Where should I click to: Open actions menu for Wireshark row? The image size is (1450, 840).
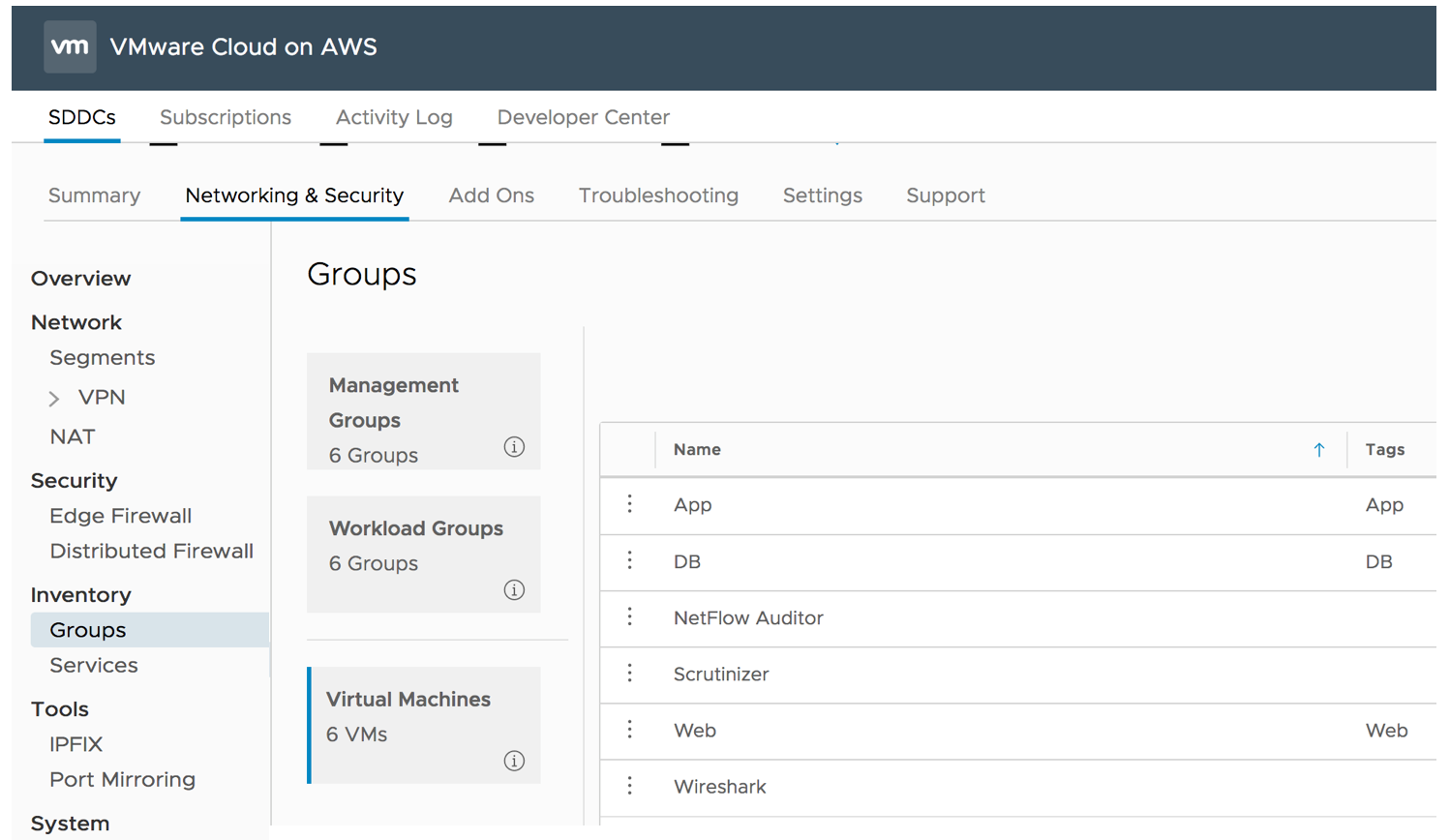tap(630, 786)
